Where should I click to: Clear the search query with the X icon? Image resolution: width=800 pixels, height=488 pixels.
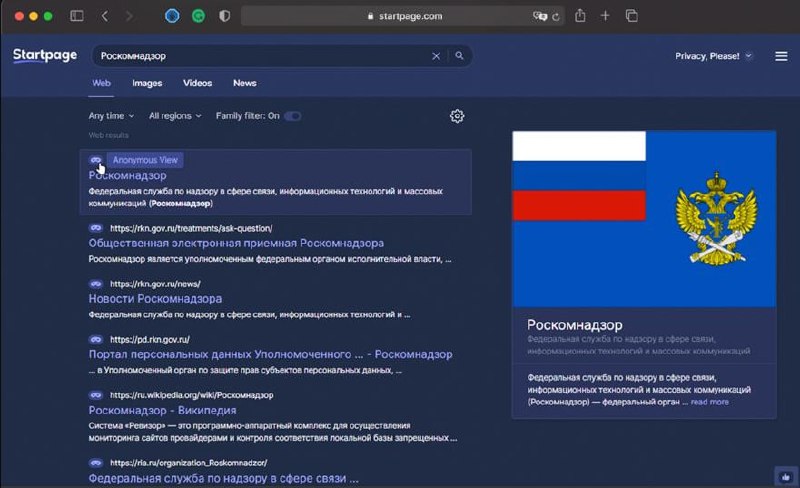point(436,56)
